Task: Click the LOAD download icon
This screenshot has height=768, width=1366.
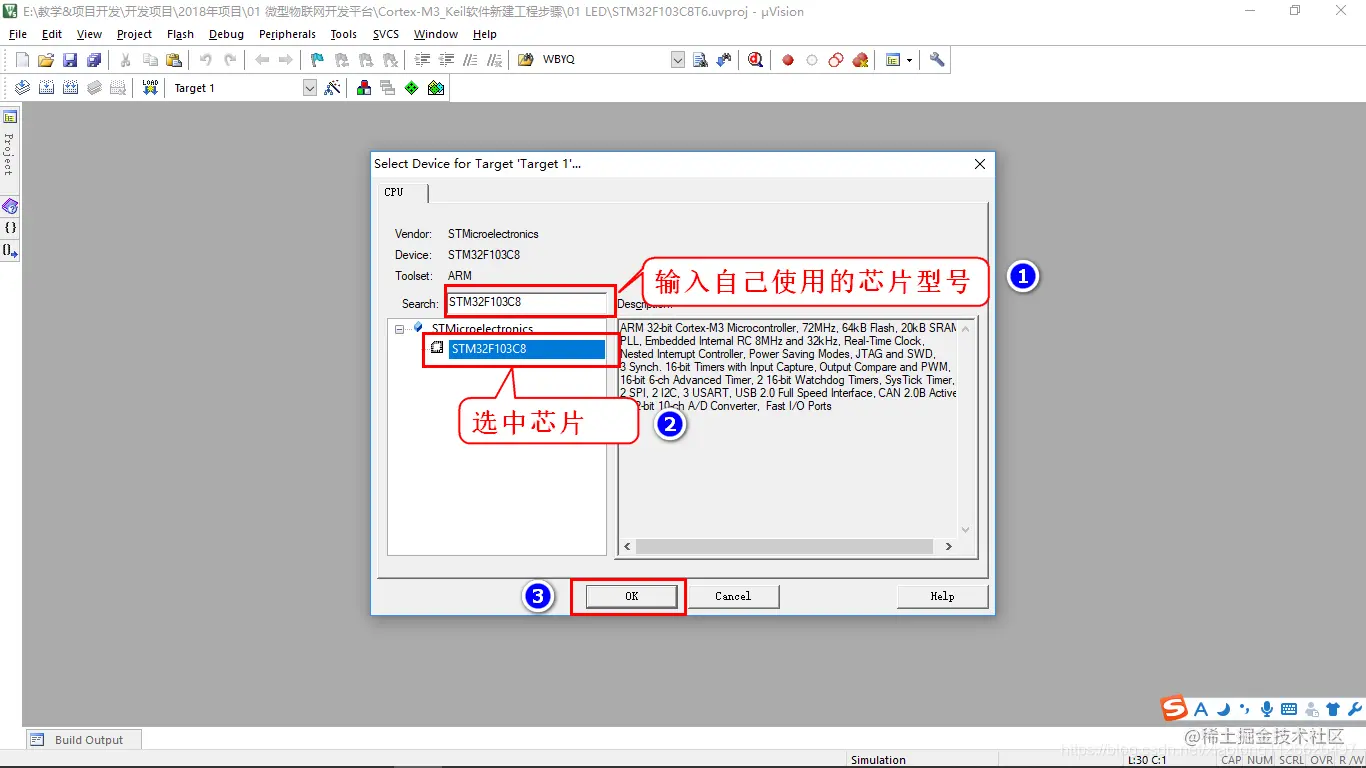Action: pyautogui.click(x=150, y=88)
